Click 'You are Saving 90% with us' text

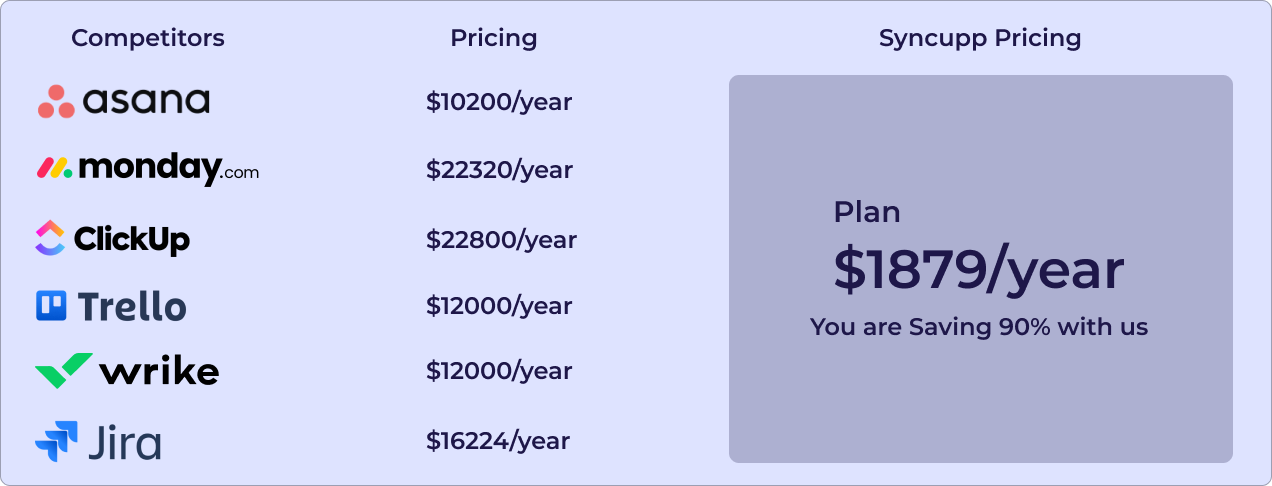tap(979, 327)
